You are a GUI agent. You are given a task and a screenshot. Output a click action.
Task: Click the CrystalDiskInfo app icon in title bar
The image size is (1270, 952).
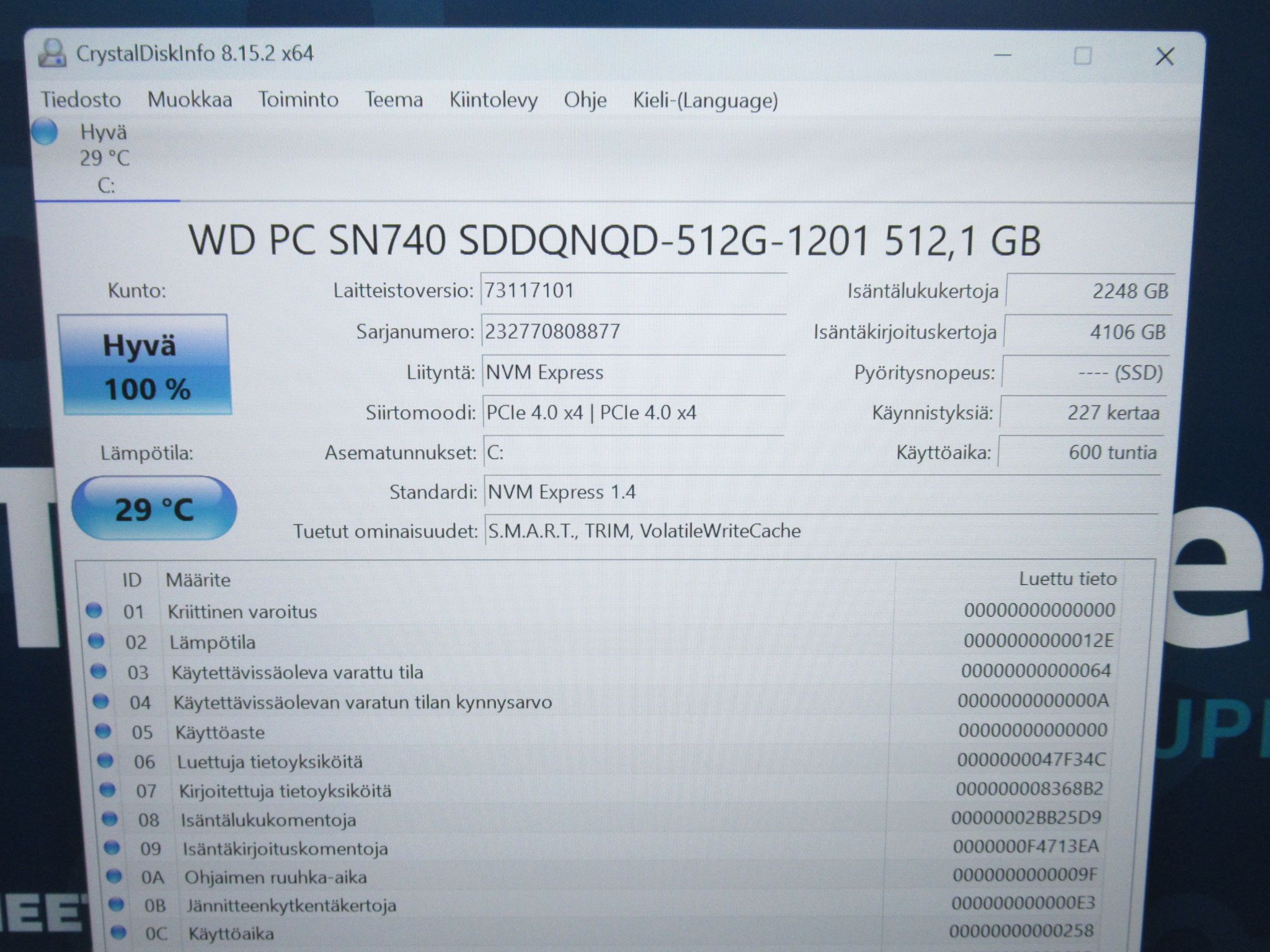52,53
